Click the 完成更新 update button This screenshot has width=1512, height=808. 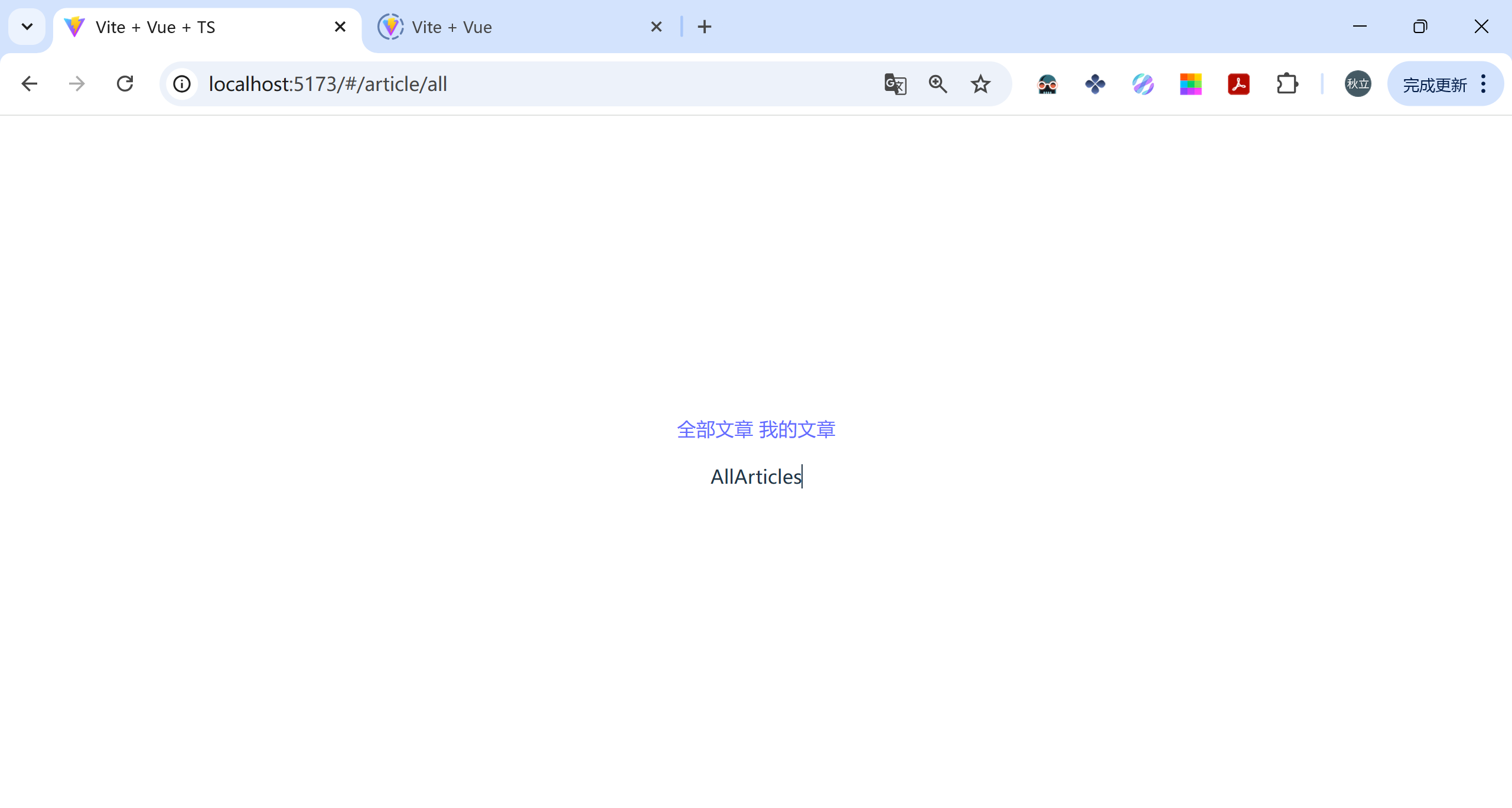coord(1434,84)
